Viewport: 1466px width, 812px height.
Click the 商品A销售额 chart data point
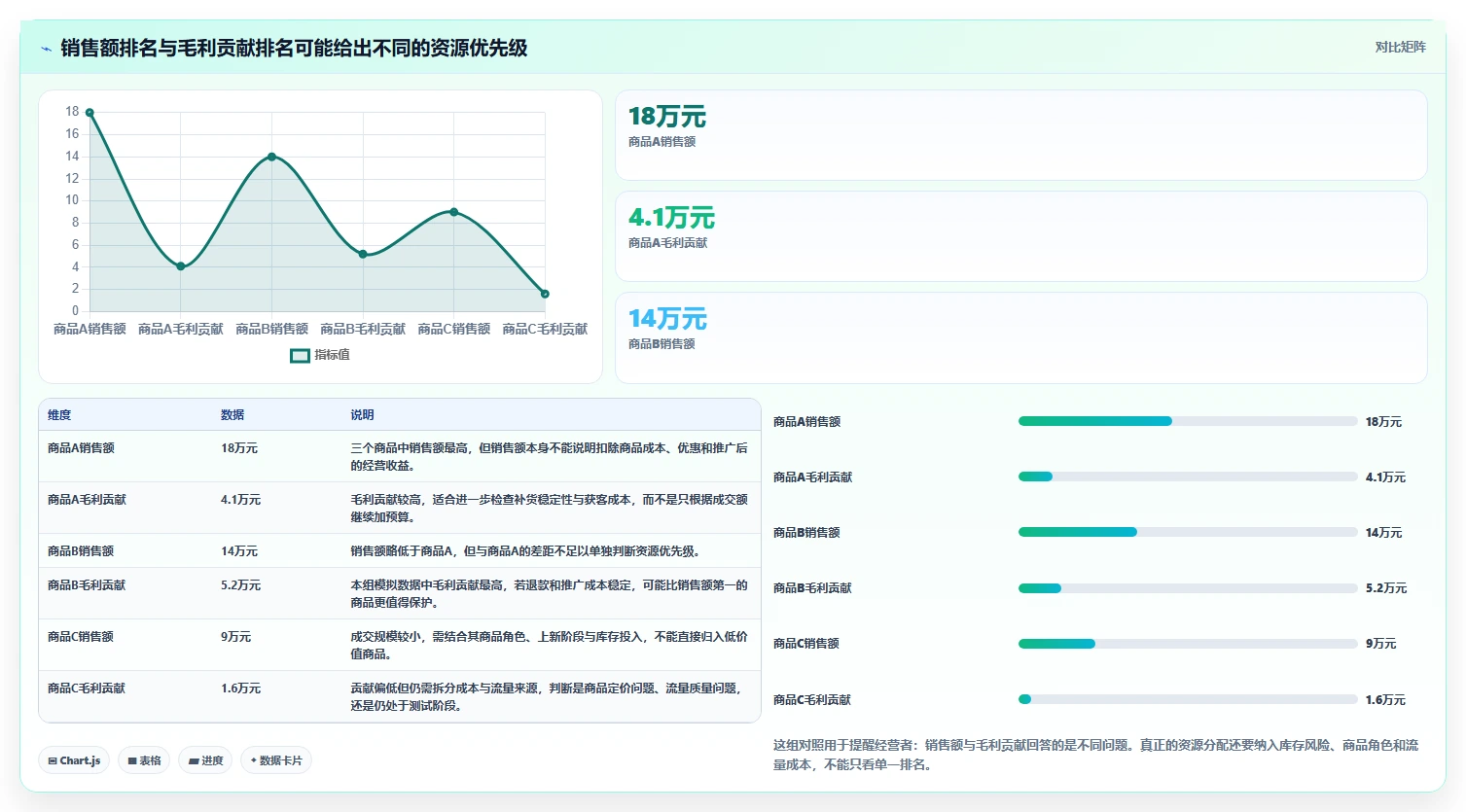point(89,113)
